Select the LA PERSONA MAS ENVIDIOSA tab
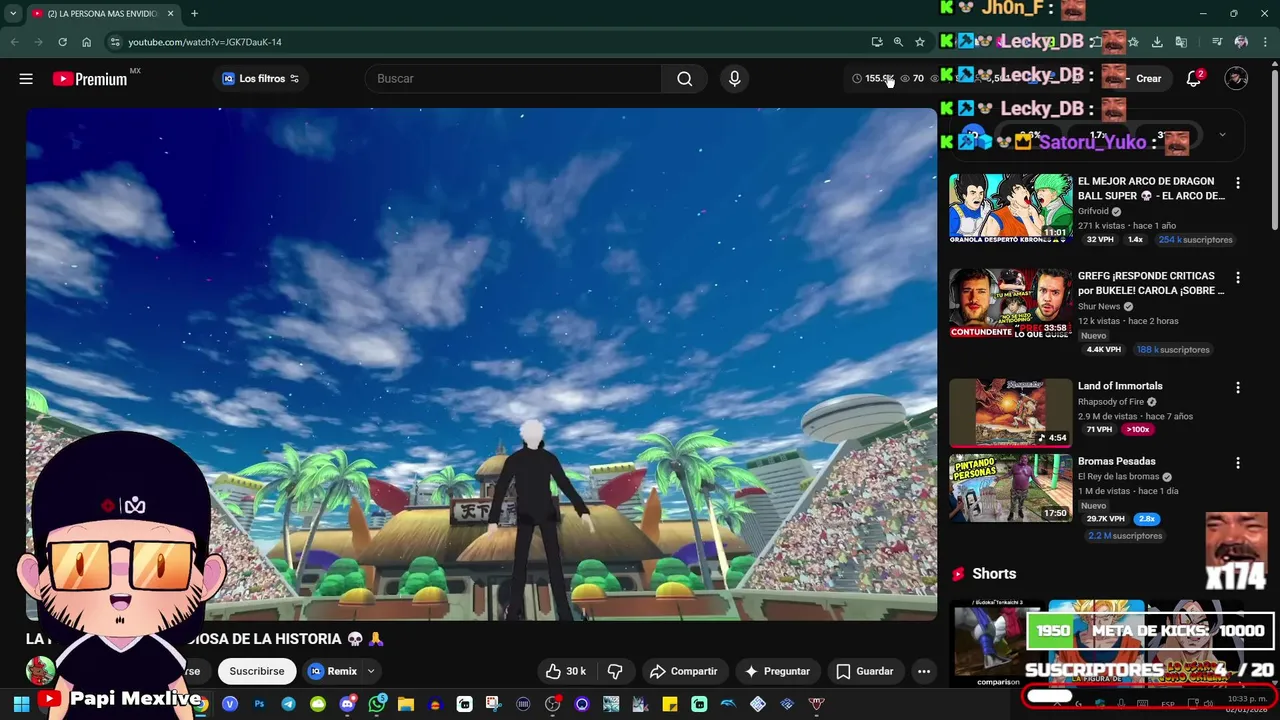The width and height of the screenshot is (1280, 720). 103,14
